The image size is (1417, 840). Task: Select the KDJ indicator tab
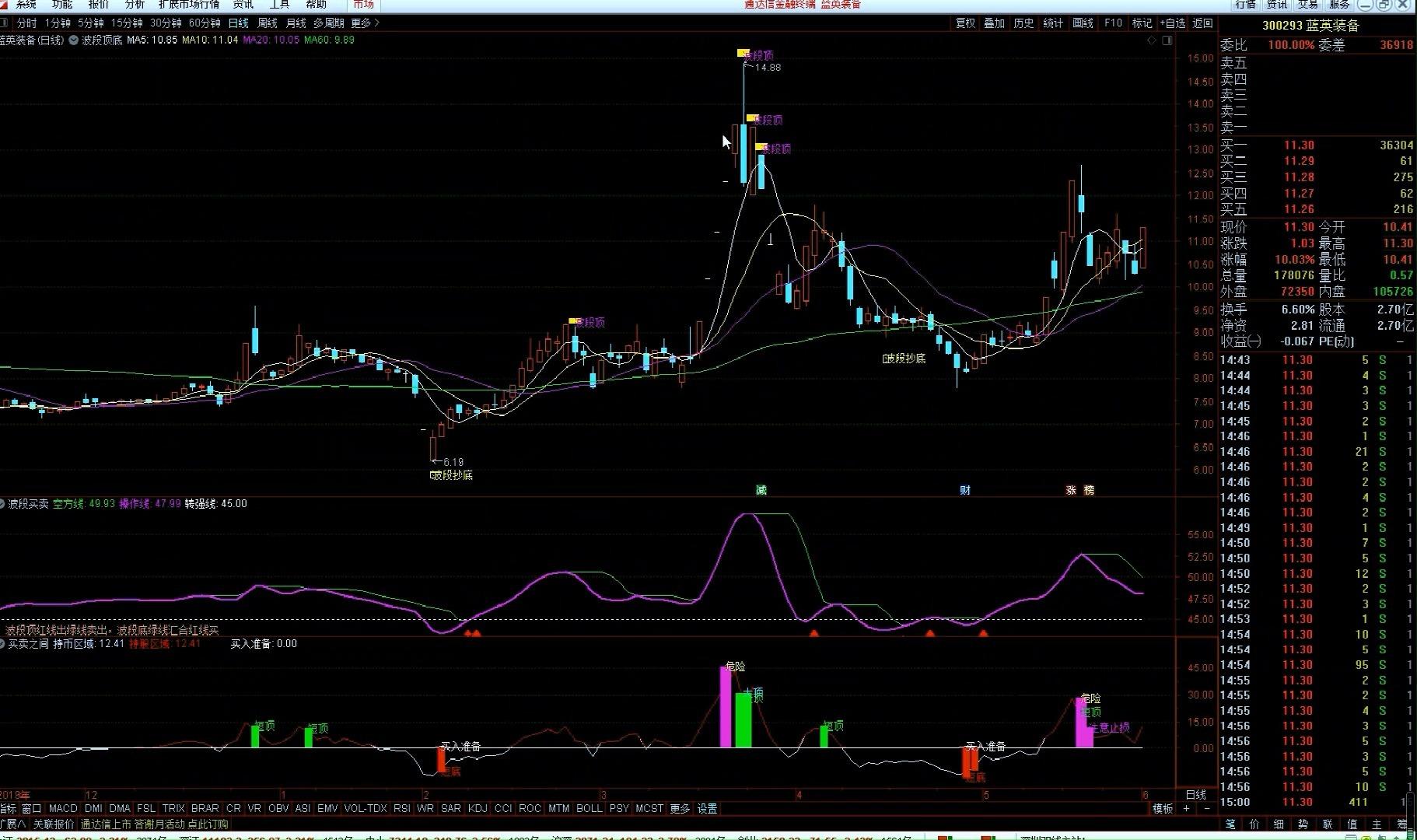478,809
